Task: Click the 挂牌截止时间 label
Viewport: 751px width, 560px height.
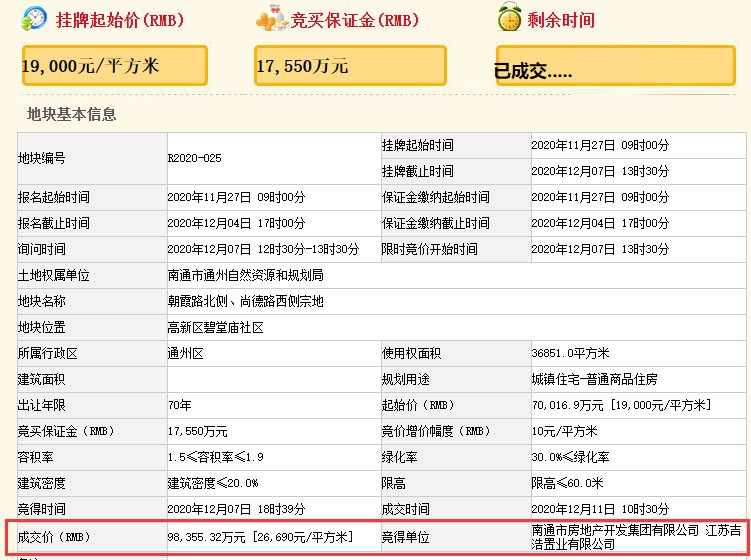Action: point(418,171)
